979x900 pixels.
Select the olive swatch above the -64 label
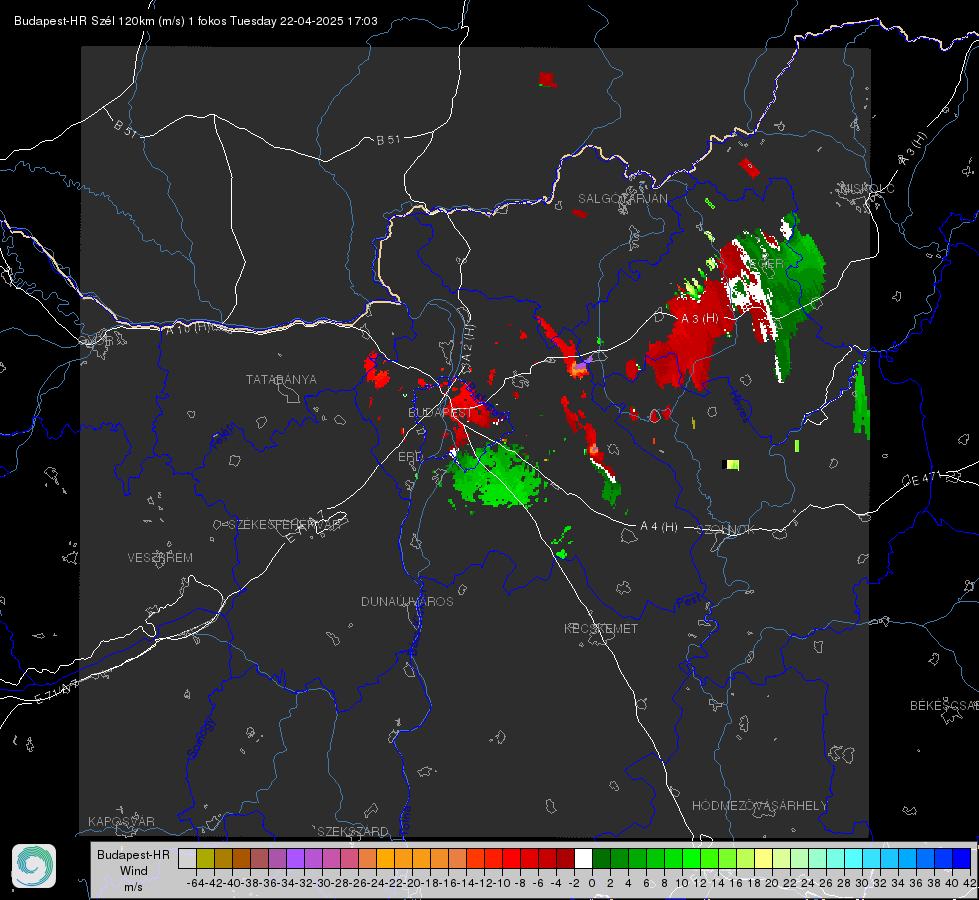(205, 859)
